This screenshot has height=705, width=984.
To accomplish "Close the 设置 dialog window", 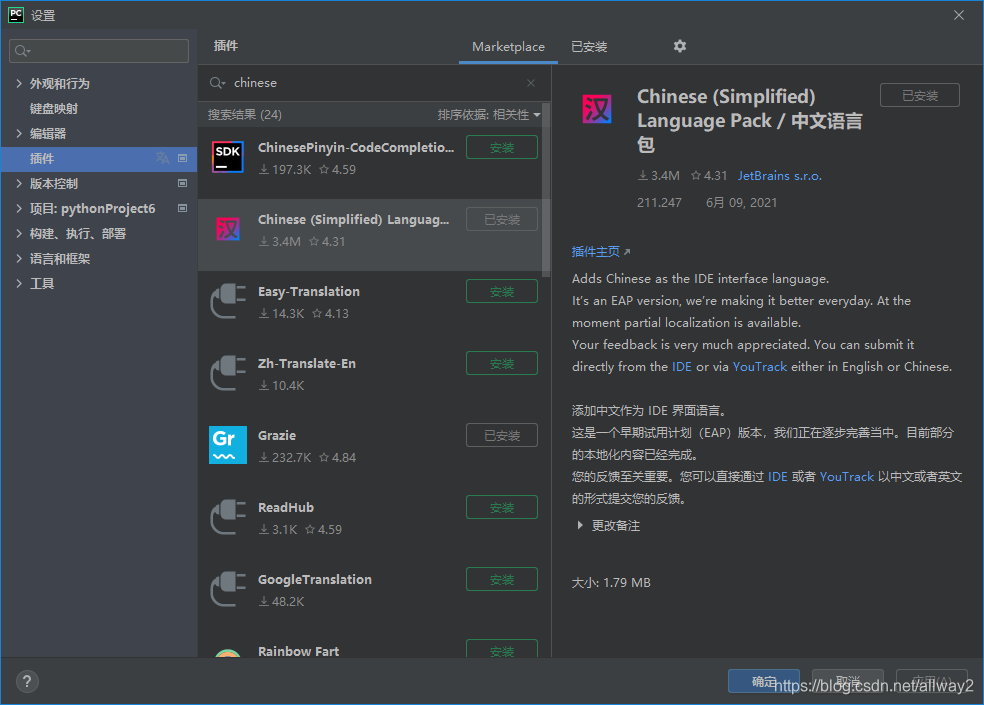I will [958, 15].
